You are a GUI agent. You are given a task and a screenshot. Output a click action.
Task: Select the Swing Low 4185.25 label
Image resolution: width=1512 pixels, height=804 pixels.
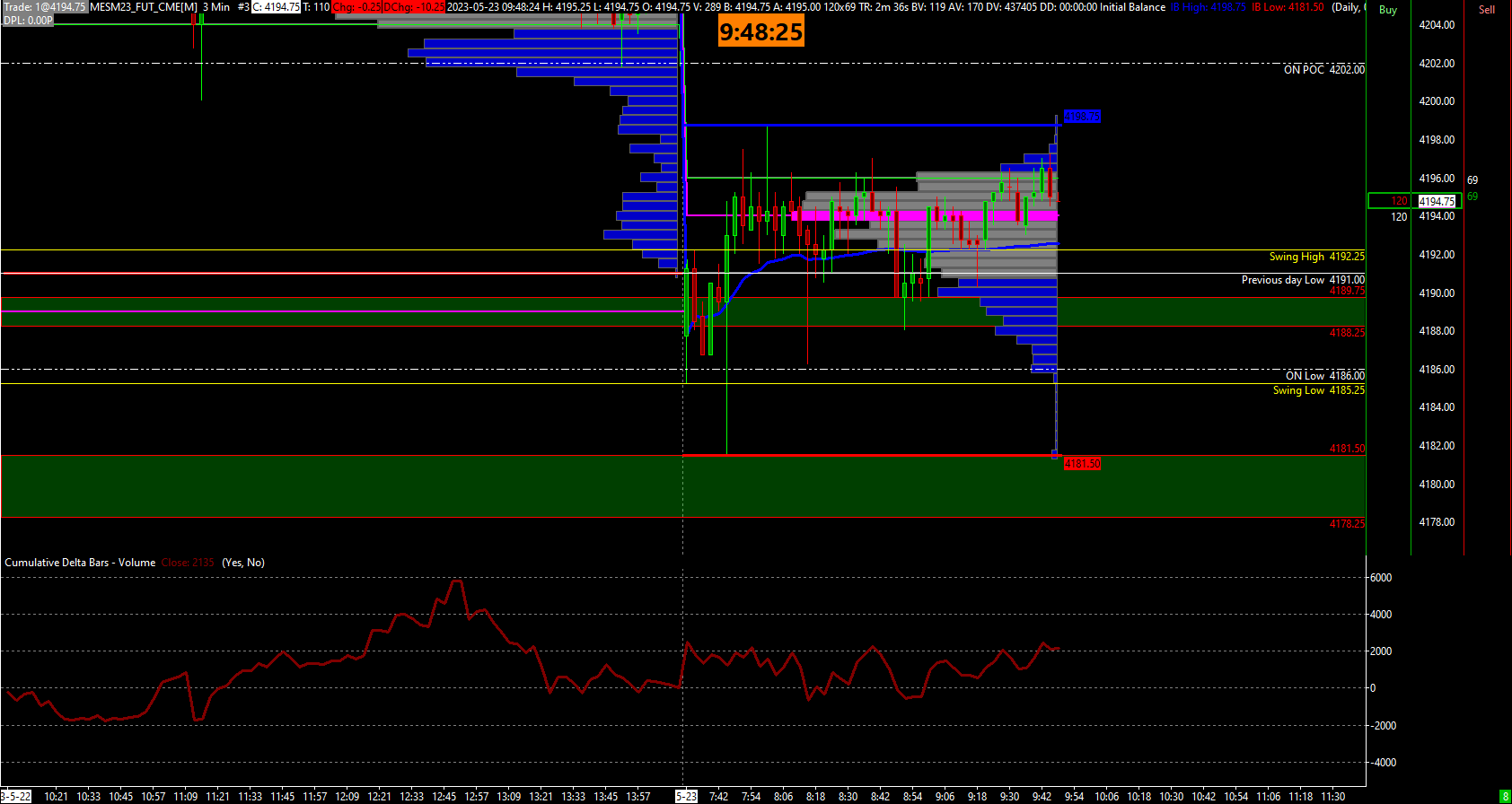pos(1319,390)
